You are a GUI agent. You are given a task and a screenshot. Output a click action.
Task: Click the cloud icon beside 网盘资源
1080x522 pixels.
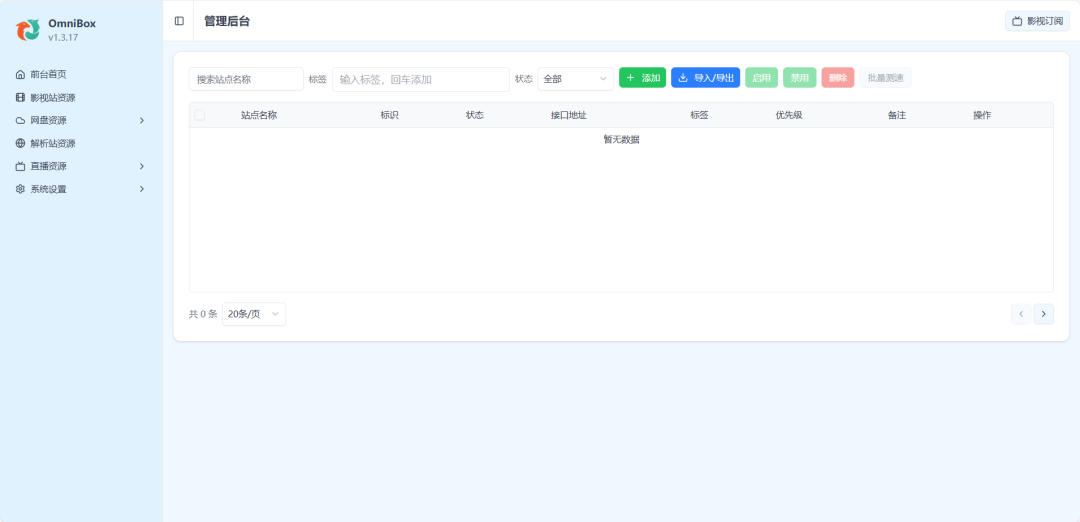tap(20, 121)
